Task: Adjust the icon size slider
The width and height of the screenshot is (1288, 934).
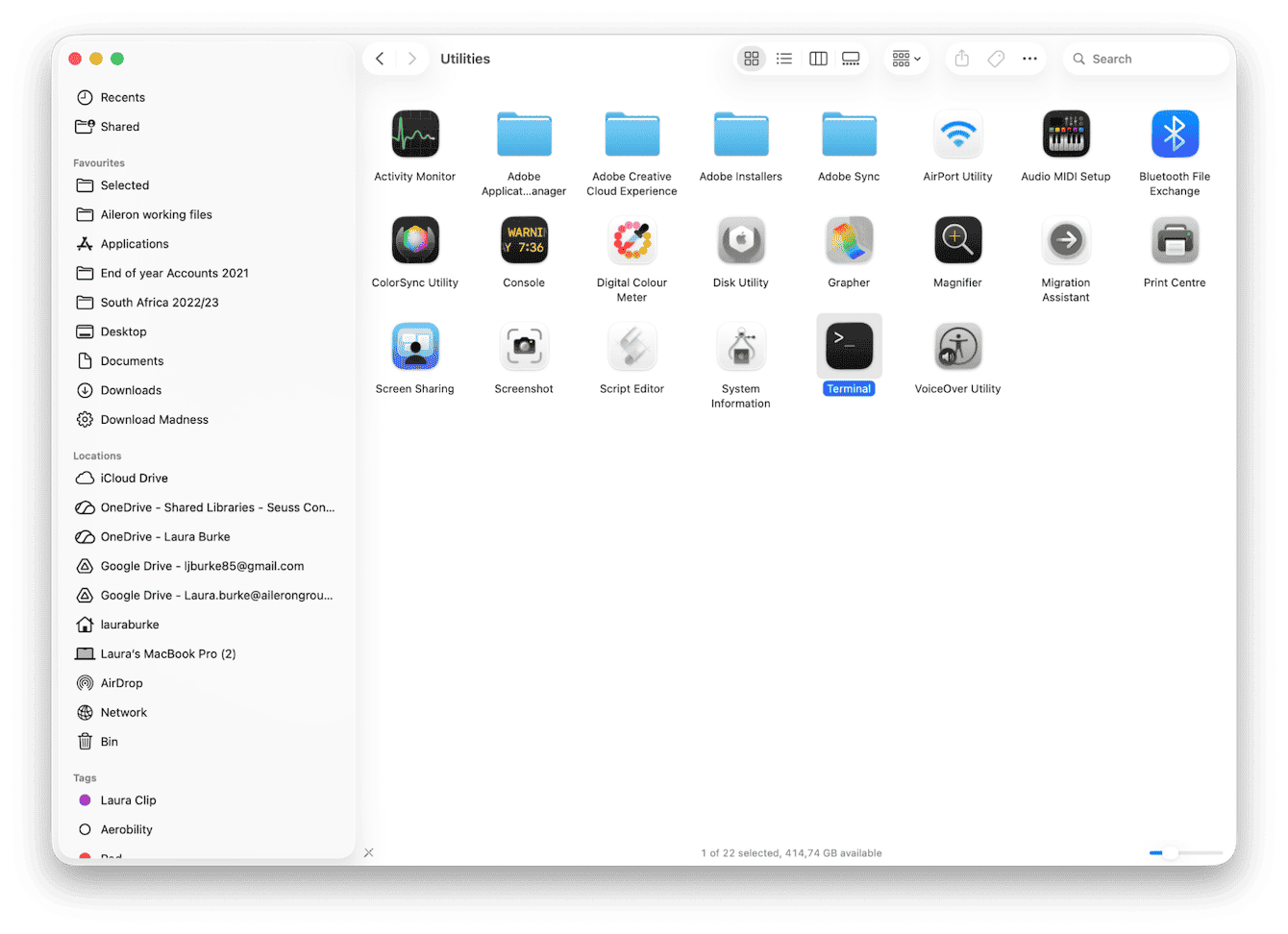Action: (1186, 852)
